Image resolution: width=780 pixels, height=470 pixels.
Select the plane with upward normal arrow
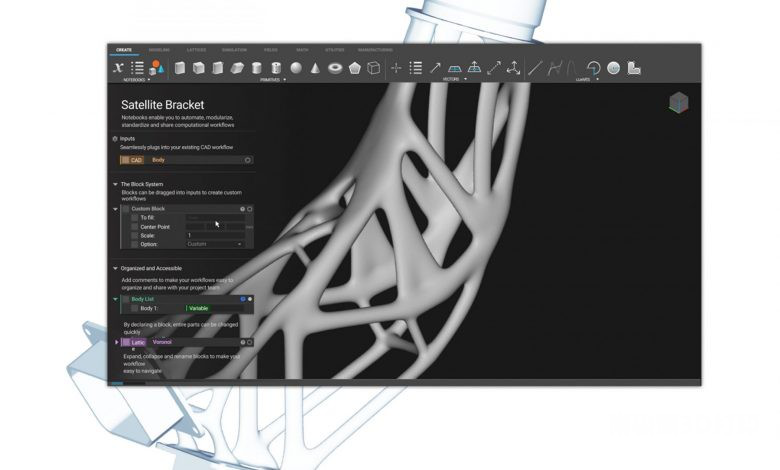coord(474,67)
